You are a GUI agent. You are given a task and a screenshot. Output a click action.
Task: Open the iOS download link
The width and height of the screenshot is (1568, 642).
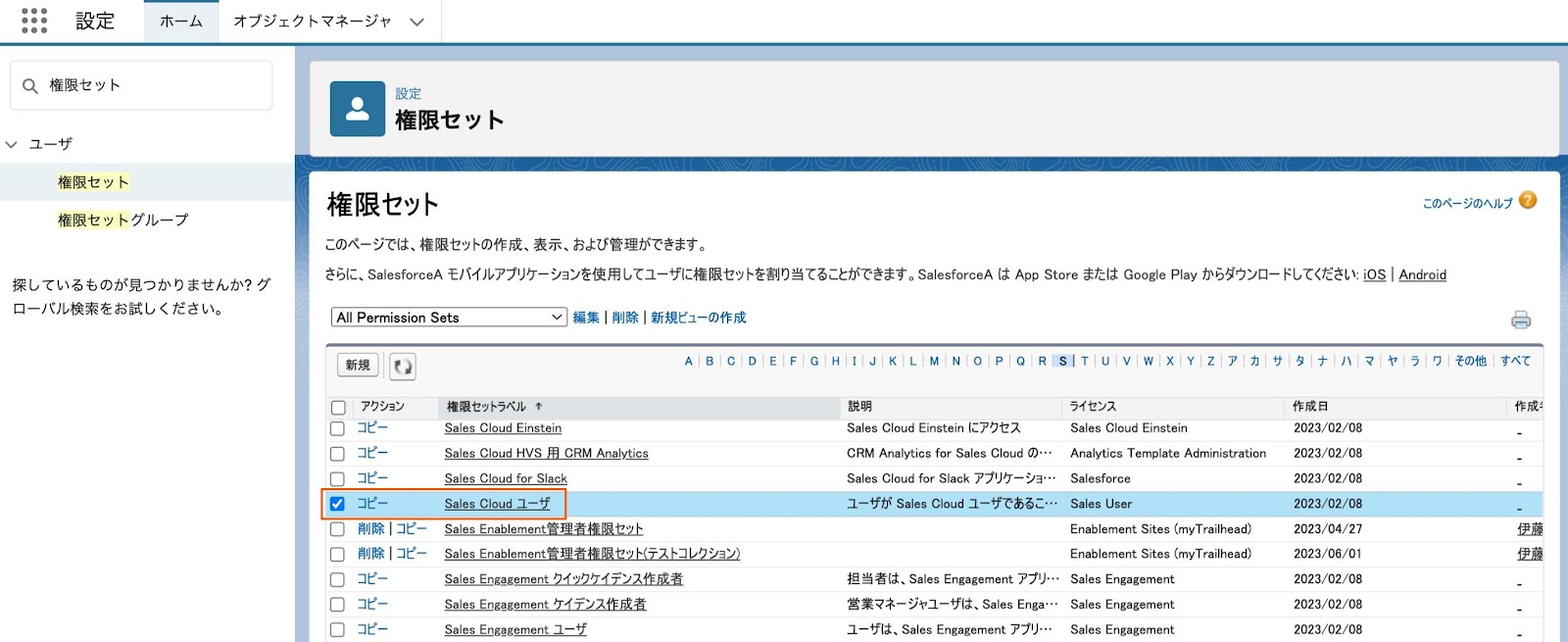[x=1374, y=275]
